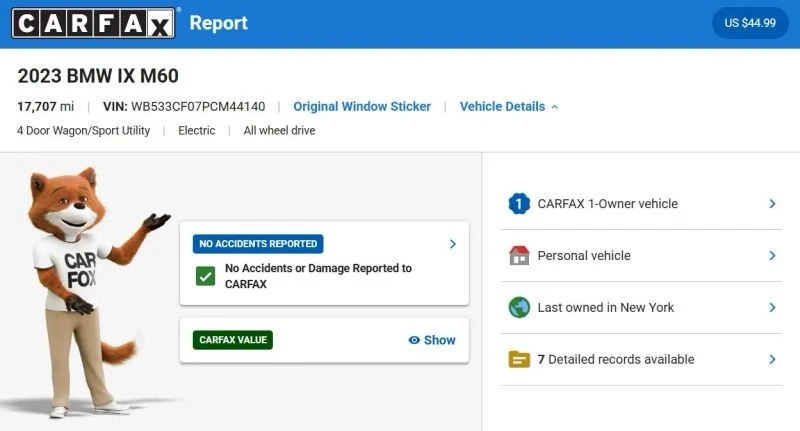Click the Personal vehicle text
The height and width of the screenshot is (431, 800).
584,256
